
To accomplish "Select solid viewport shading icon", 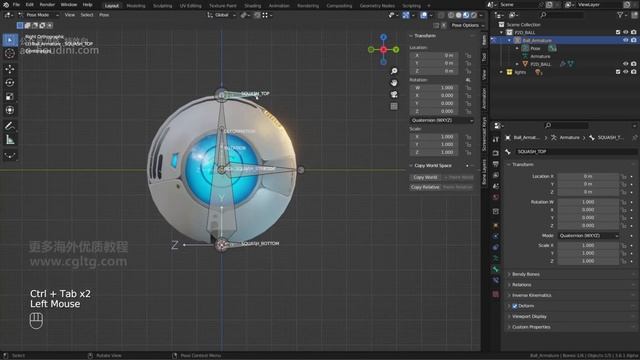I will pos(459,15).
